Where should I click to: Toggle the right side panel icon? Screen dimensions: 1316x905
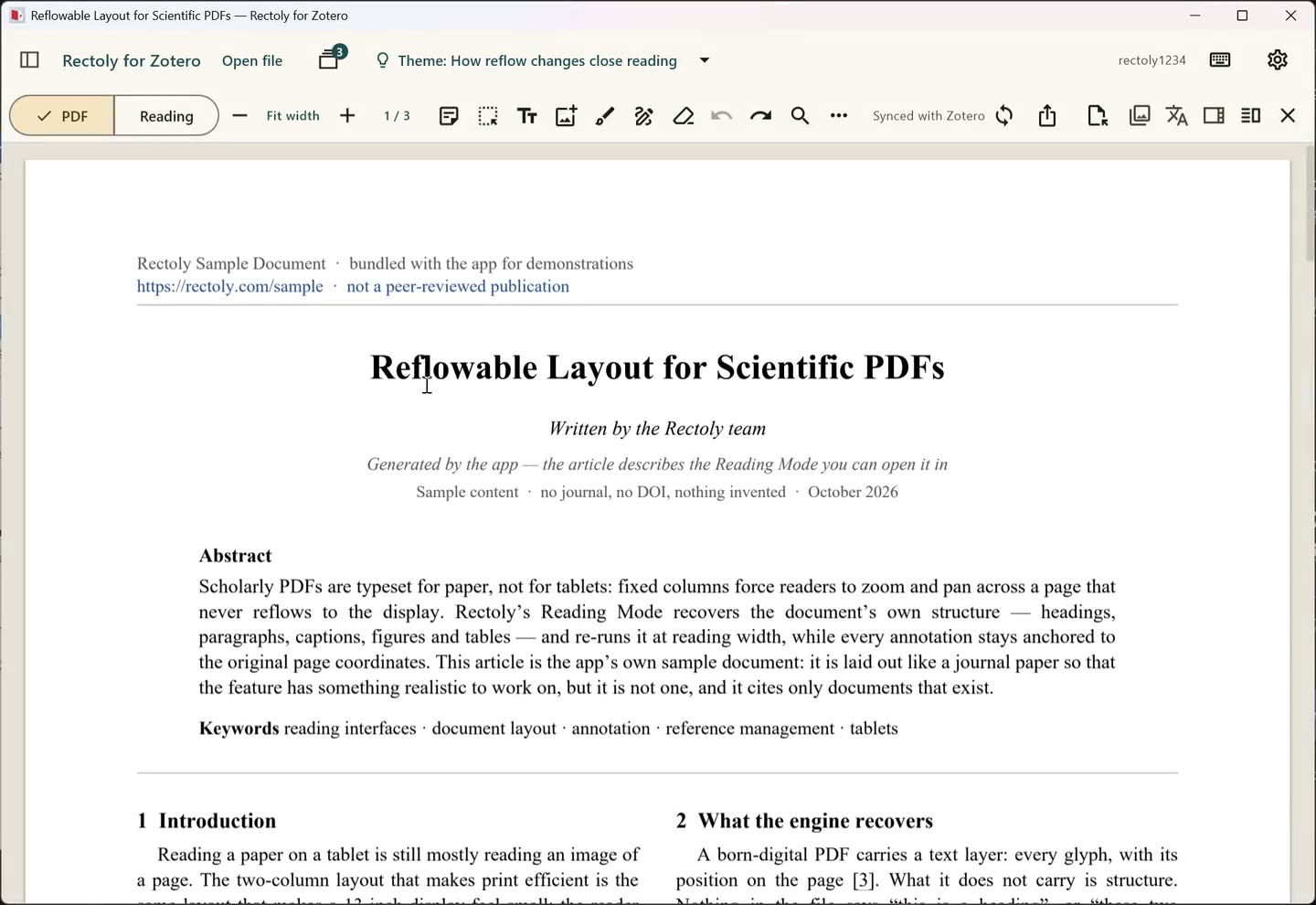coord(1215,116)
